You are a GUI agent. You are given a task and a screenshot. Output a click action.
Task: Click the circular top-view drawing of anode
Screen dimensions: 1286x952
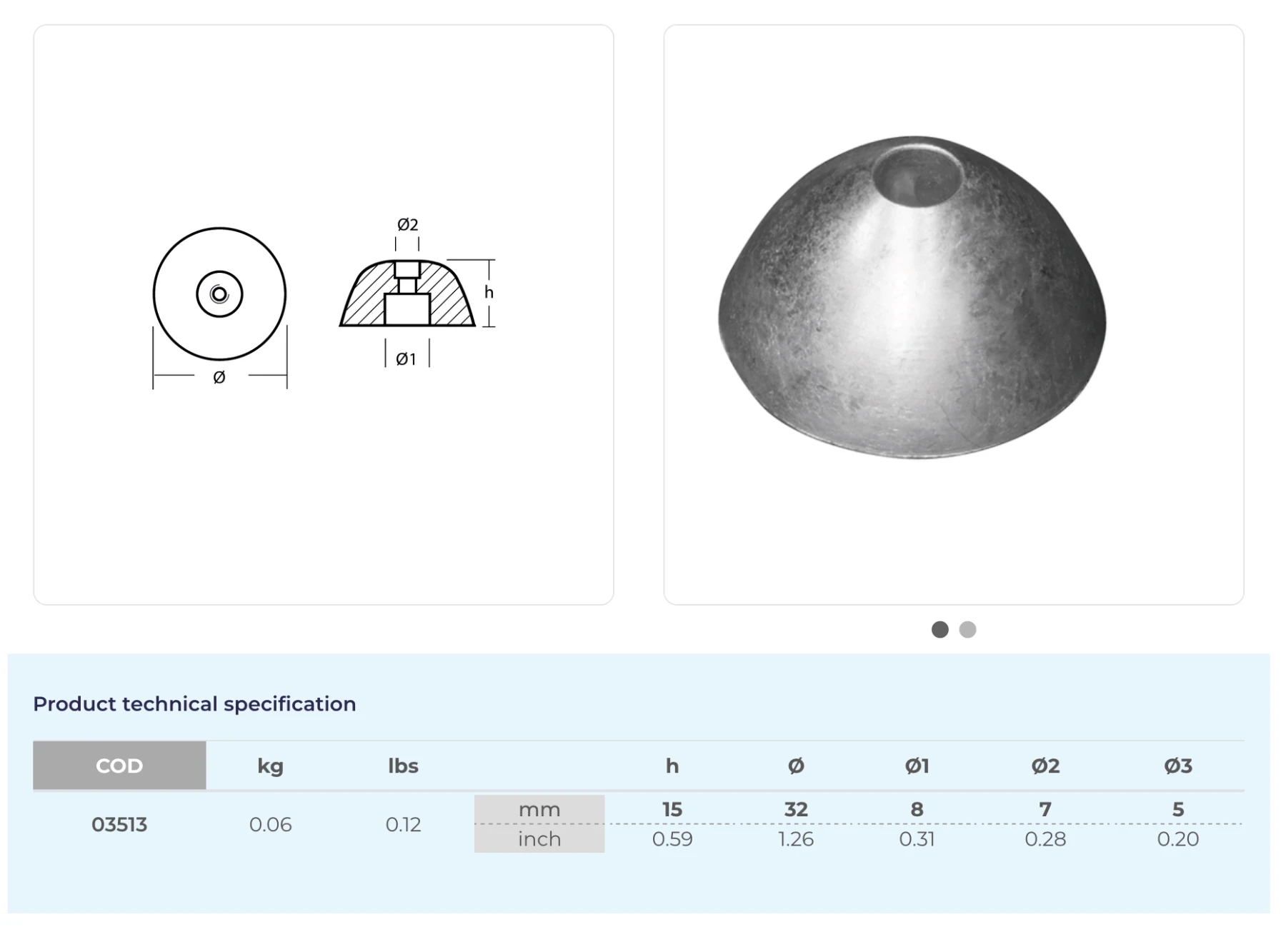click(219, 294)
